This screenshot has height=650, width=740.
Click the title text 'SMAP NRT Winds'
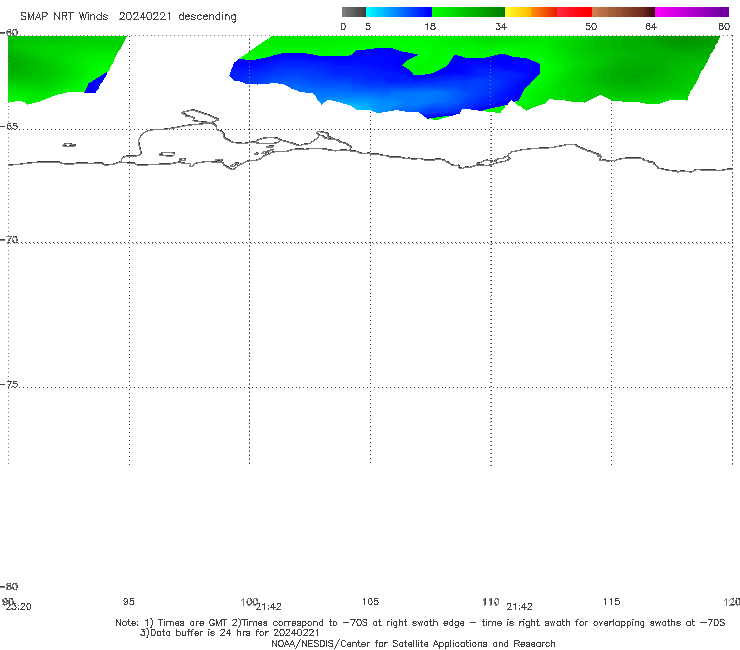tap(64, 17)
